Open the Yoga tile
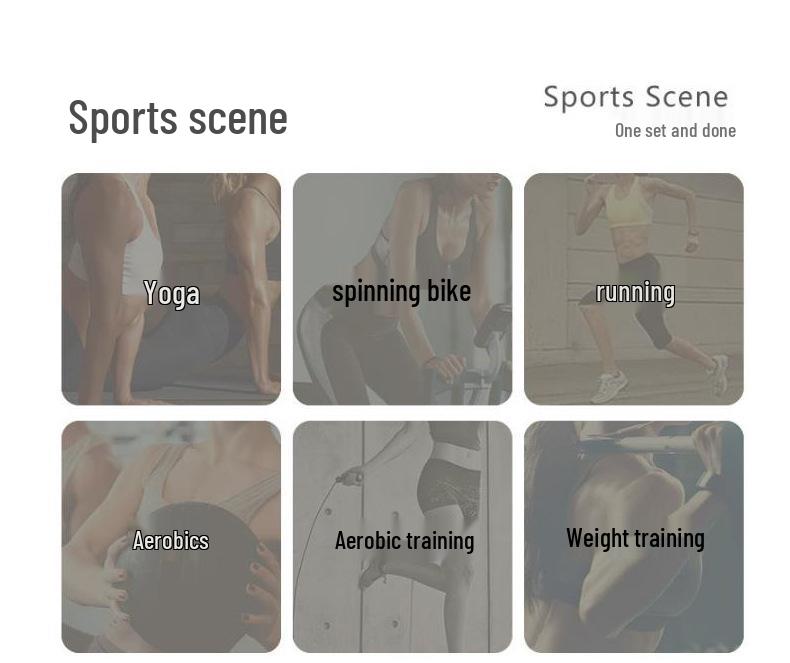Screen dimensions: 790x663 (171, 289)
